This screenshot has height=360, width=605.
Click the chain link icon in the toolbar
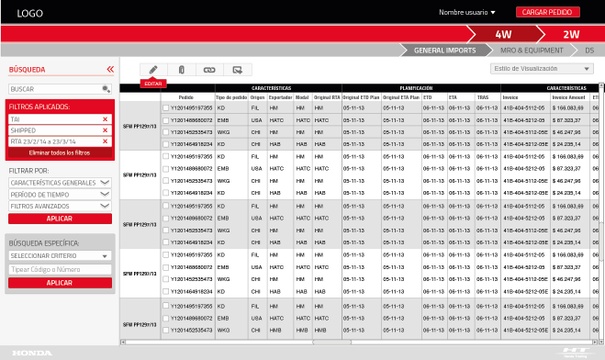(209, 70)
